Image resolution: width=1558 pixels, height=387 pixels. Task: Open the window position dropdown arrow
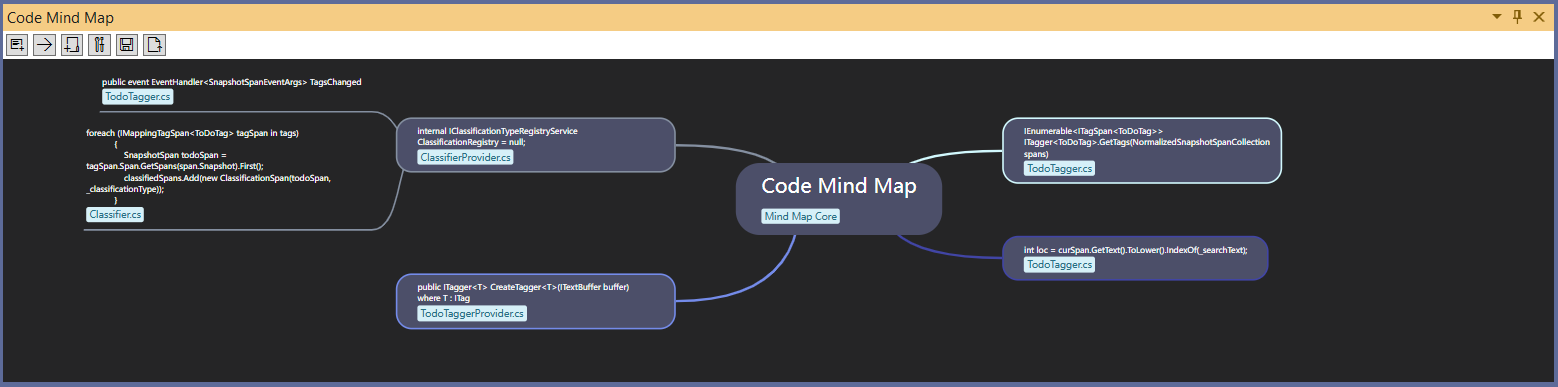(1497, 17)
